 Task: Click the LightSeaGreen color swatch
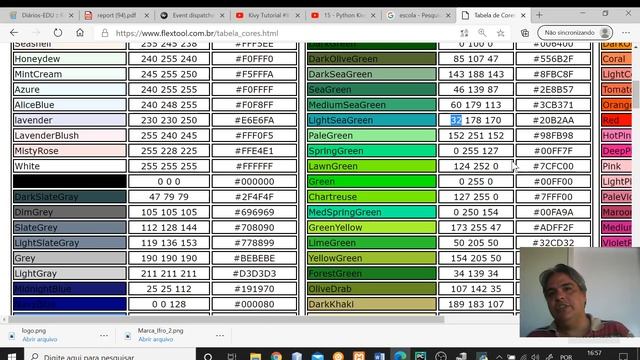pyautogui.click(x=371, y=120)
